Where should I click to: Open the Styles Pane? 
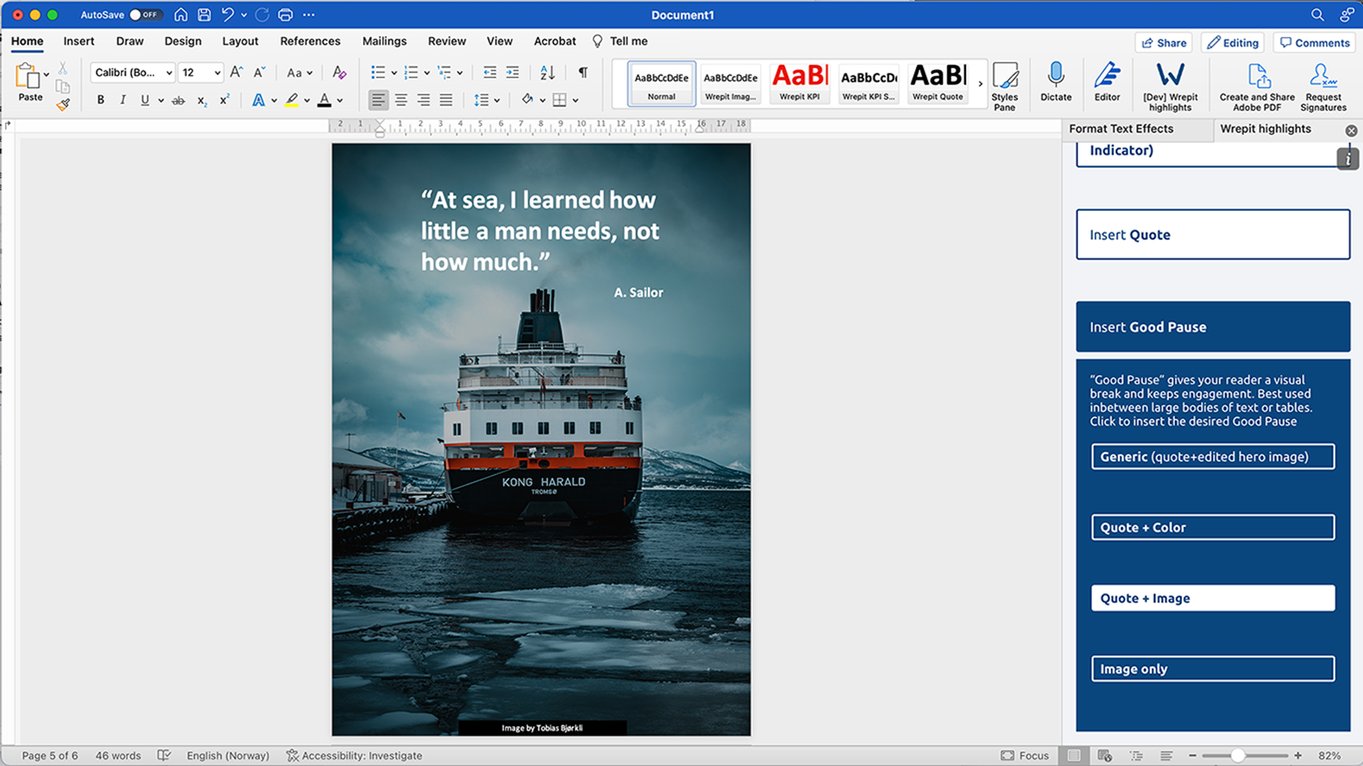pyautogui.click(x=1005, y=86)
